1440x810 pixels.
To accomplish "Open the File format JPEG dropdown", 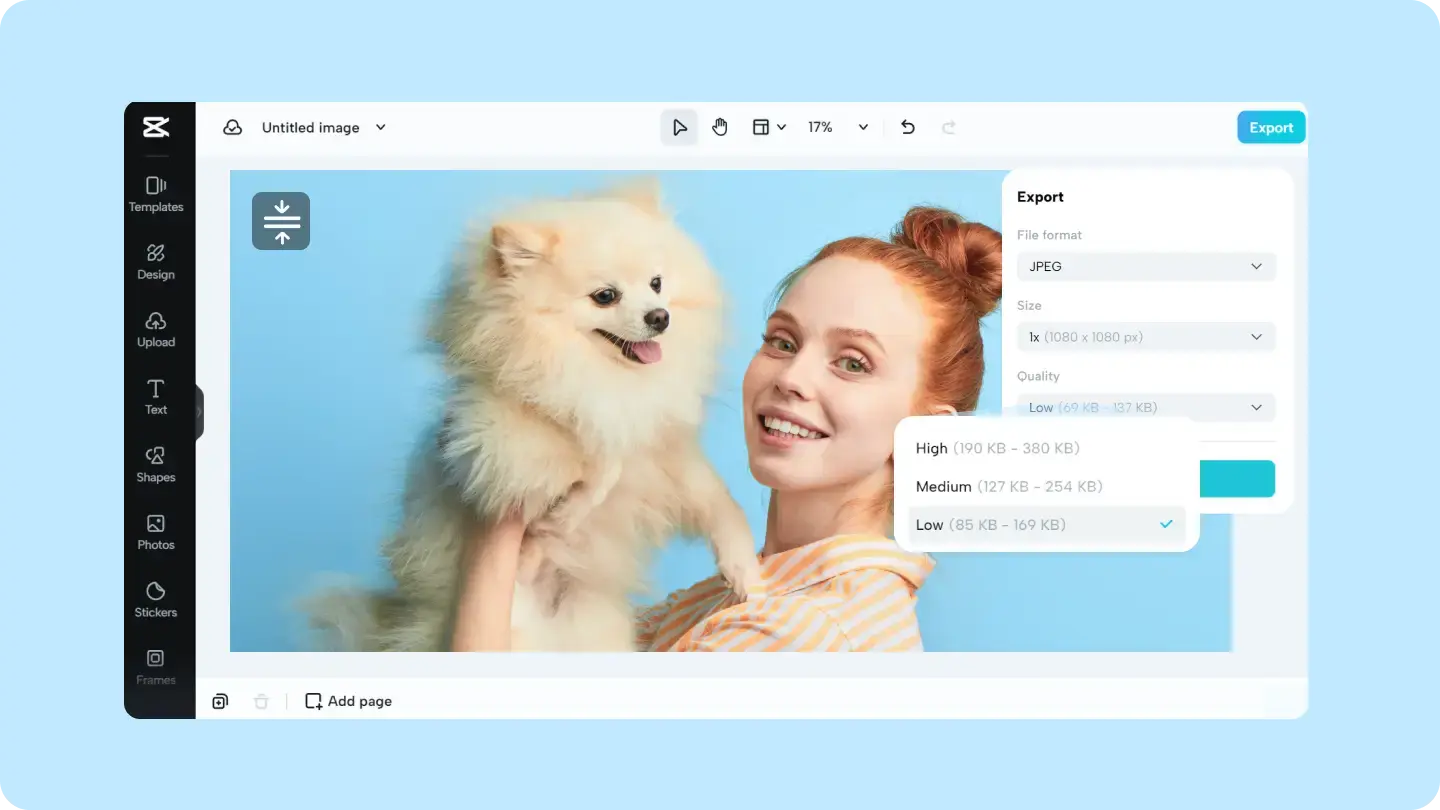I will [x=1146, y=266].
